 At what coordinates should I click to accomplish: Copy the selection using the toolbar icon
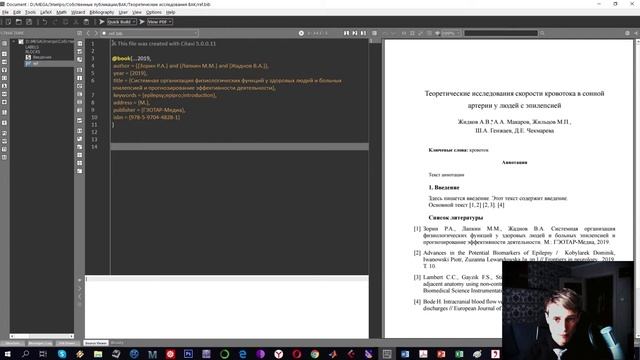(x=65, y=22)
